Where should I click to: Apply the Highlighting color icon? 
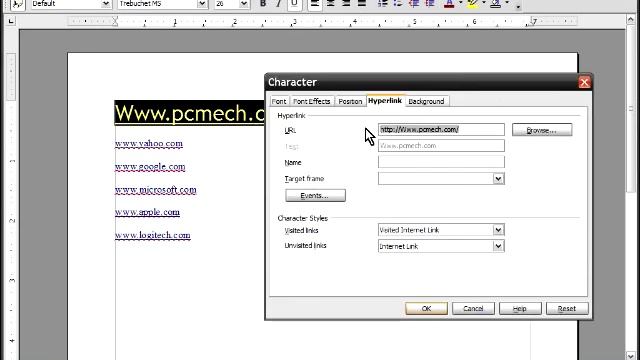point(472,4)
